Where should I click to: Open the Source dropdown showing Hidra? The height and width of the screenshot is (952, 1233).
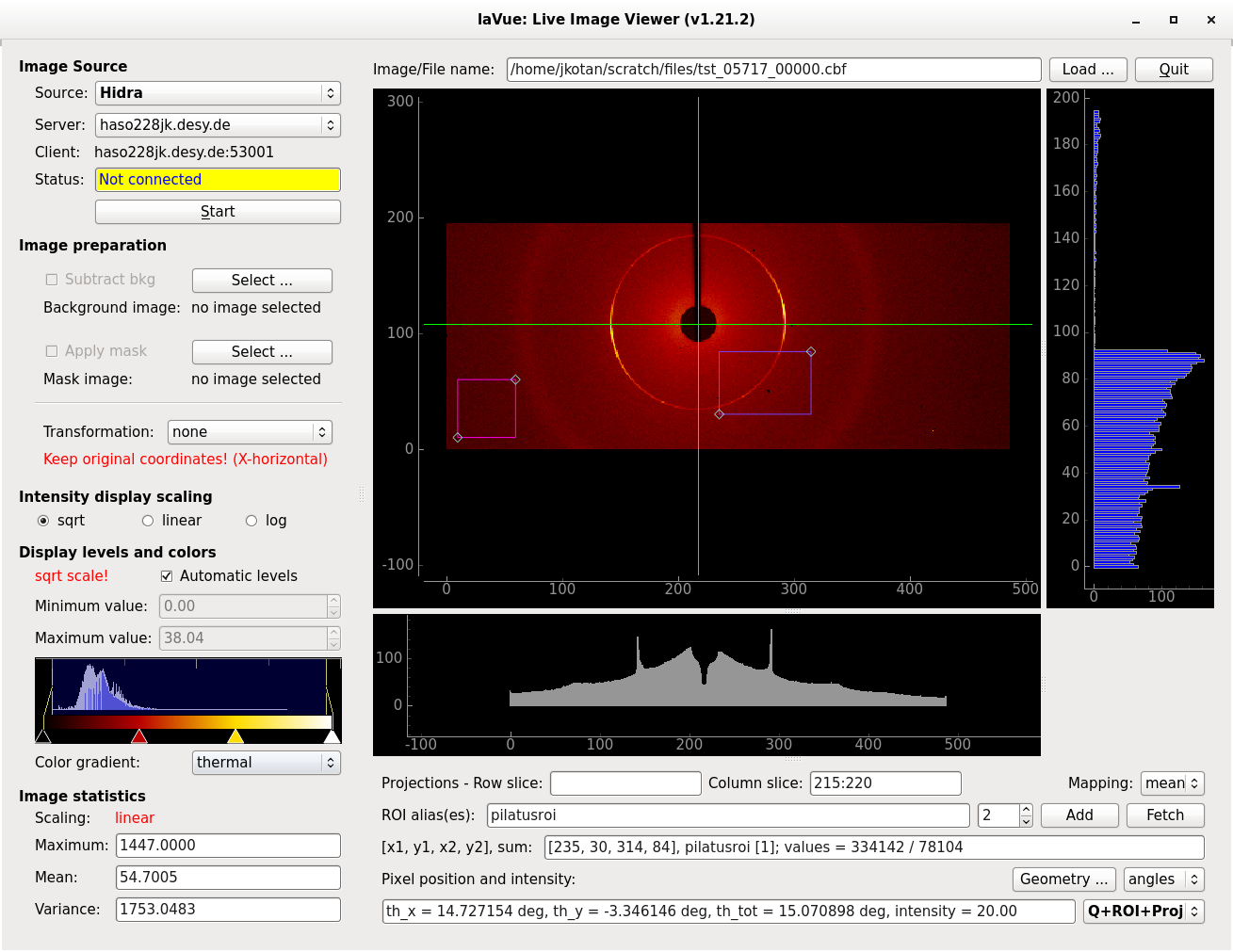click(x=217, y=93)
